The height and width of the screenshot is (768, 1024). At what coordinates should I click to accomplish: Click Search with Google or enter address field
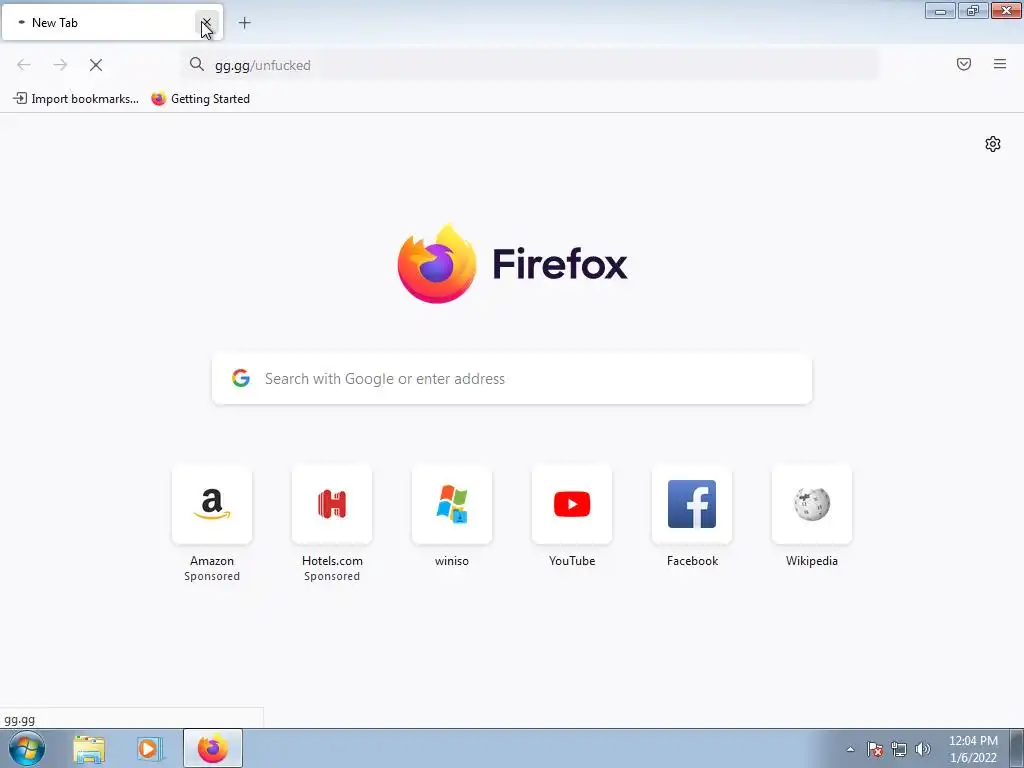pos(512,379)
